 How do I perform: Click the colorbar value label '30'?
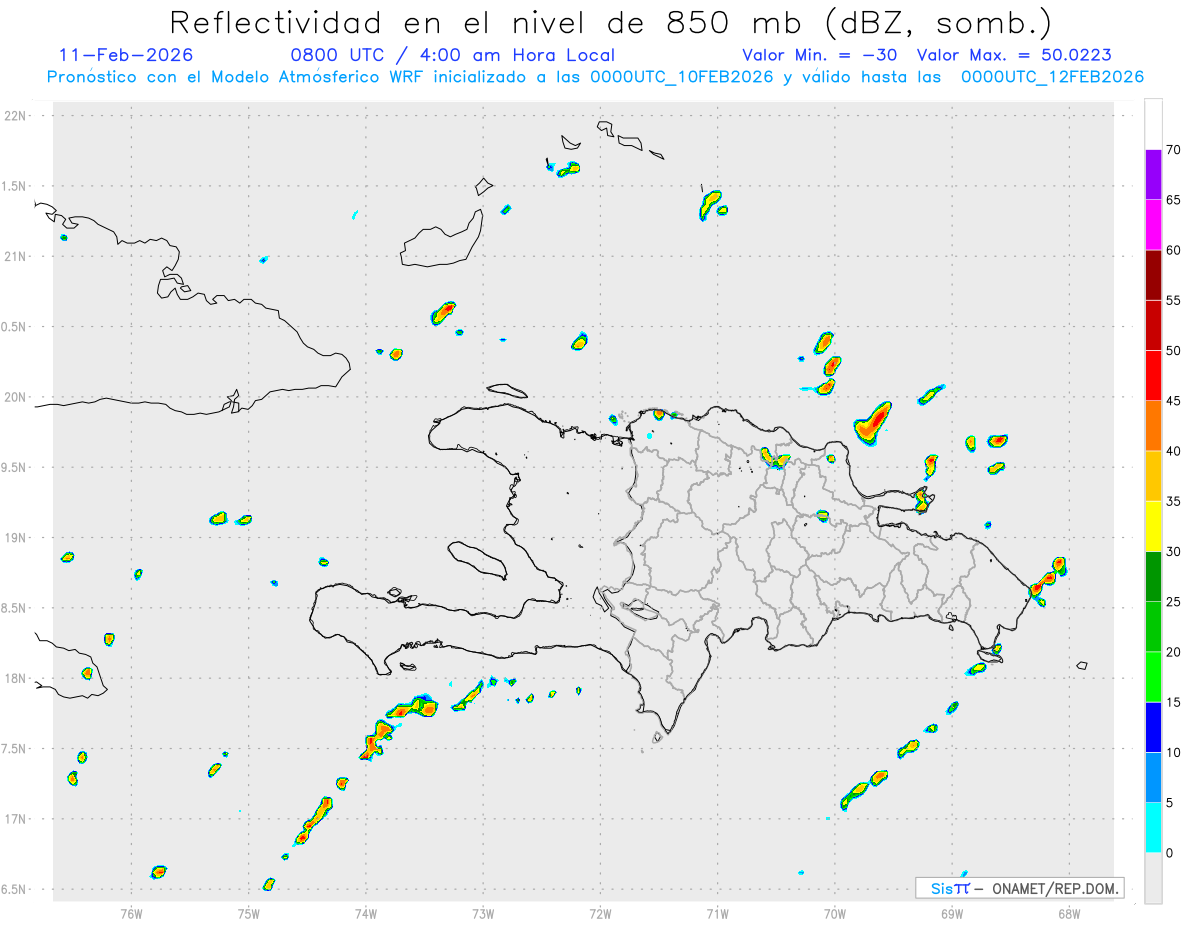click(1174, 551)
